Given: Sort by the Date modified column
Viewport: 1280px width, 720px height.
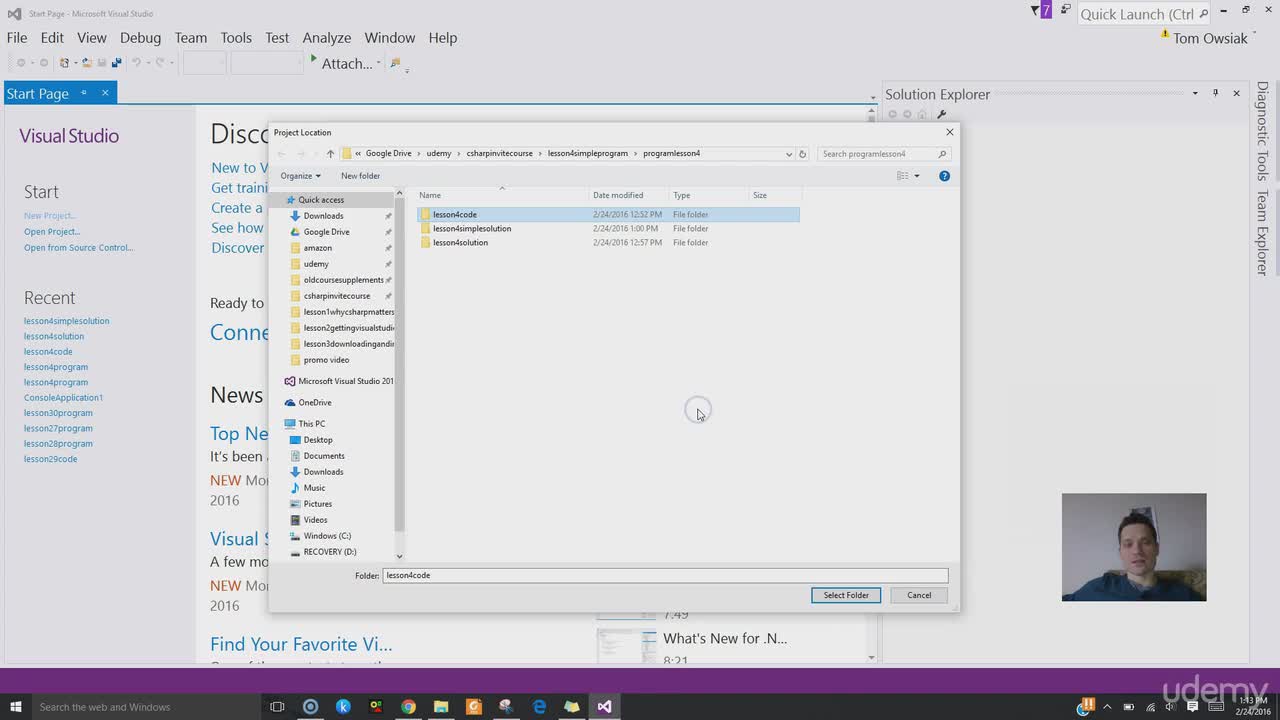Looking at the screenshot, I should (618, 195).
